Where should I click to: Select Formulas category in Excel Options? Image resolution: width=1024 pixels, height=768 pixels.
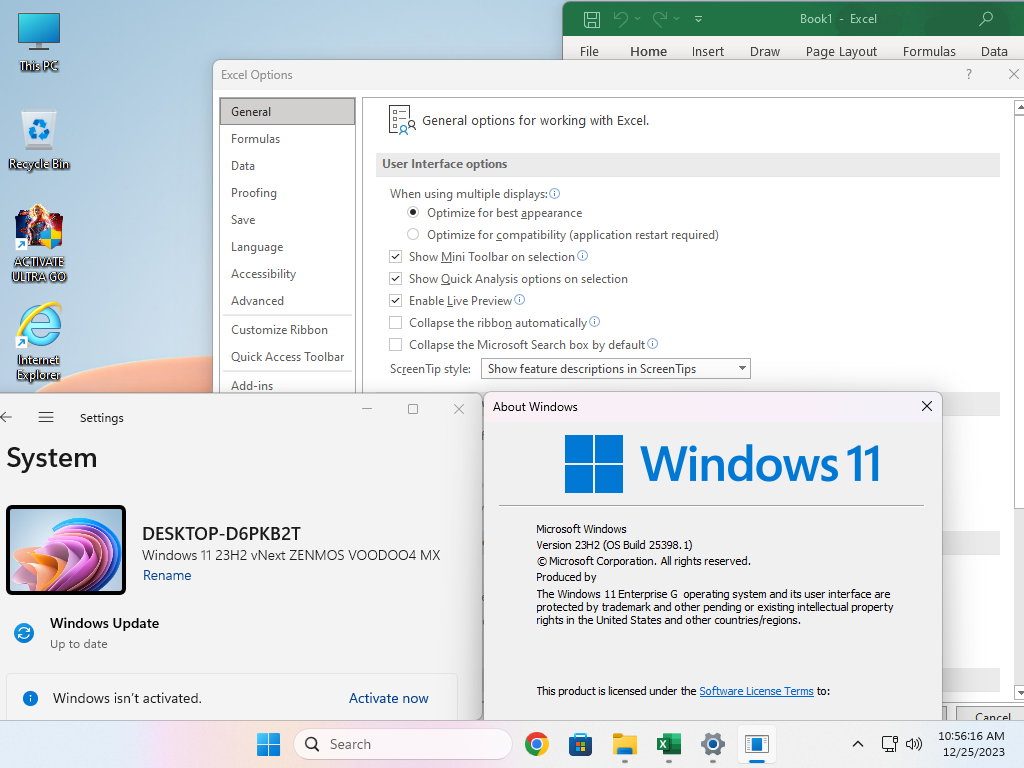287,138
